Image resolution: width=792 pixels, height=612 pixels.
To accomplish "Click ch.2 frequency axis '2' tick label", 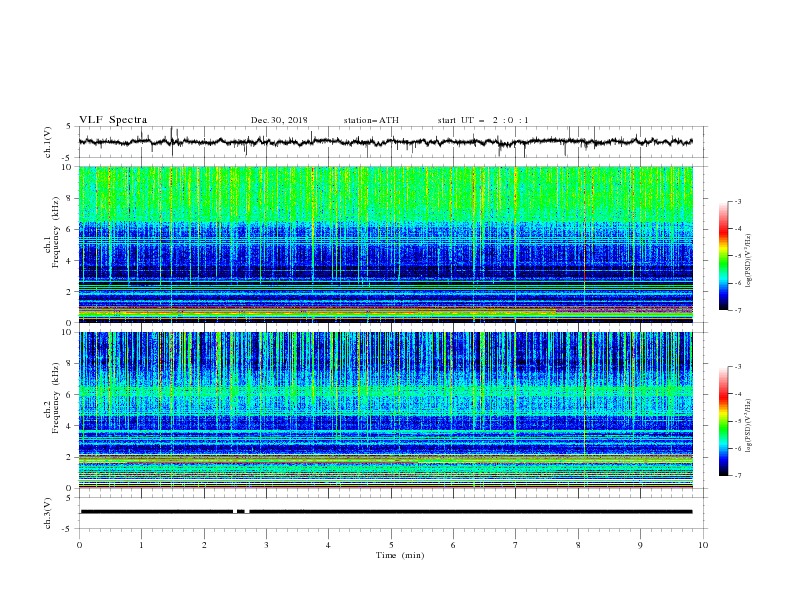I will click(x=70, y=457).
